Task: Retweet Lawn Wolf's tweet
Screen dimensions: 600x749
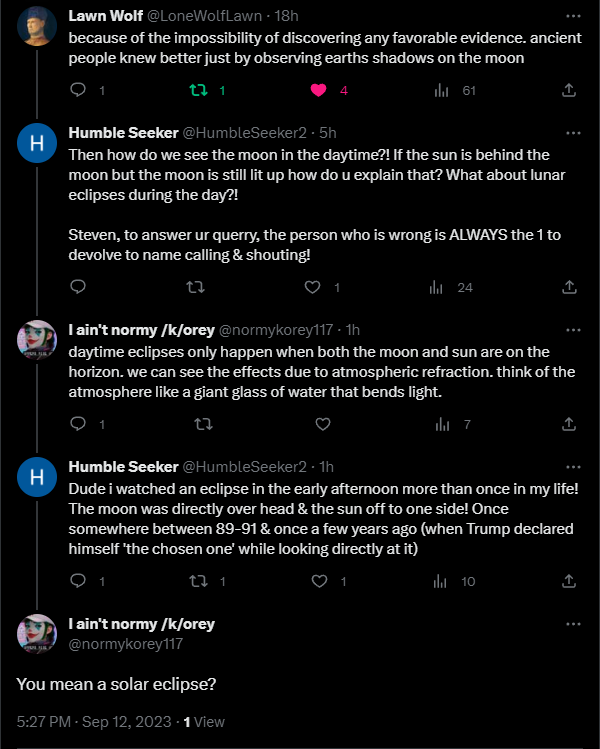Action: coord(196,91)
